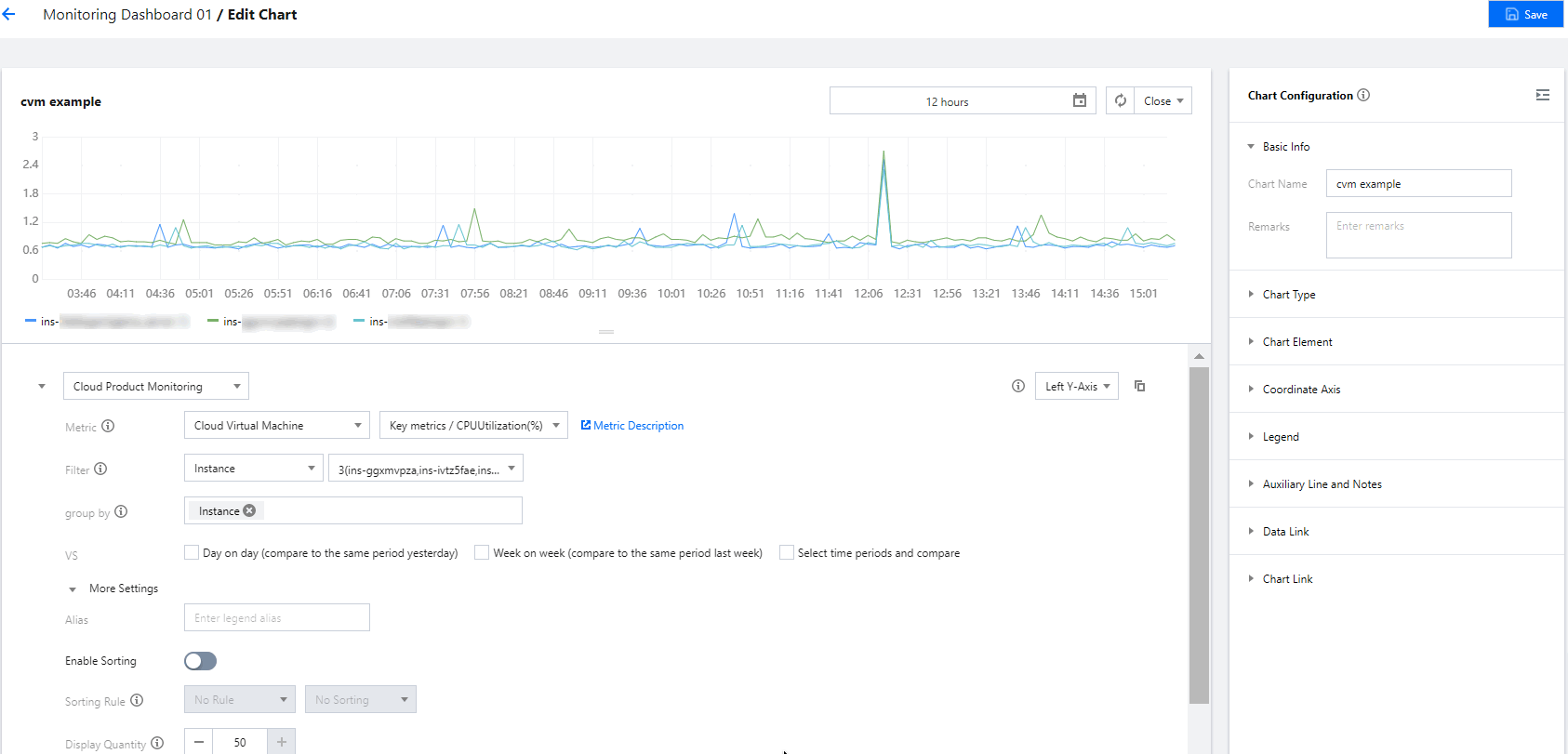Edit the Chart Name field
Screen dimensions: 1568x754
pyautogui.click(x=1418, y=183)
